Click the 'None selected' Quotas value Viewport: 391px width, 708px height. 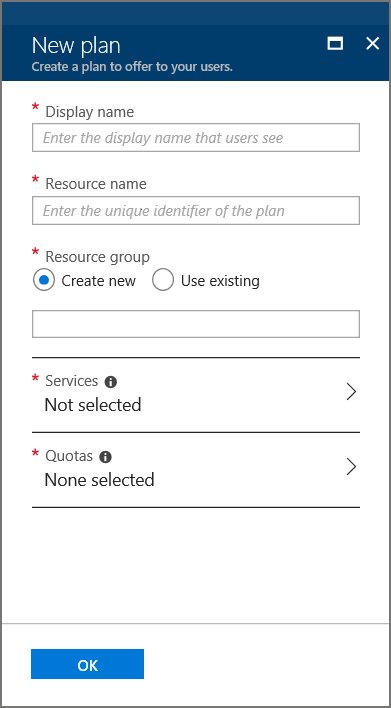pos(99,480)
